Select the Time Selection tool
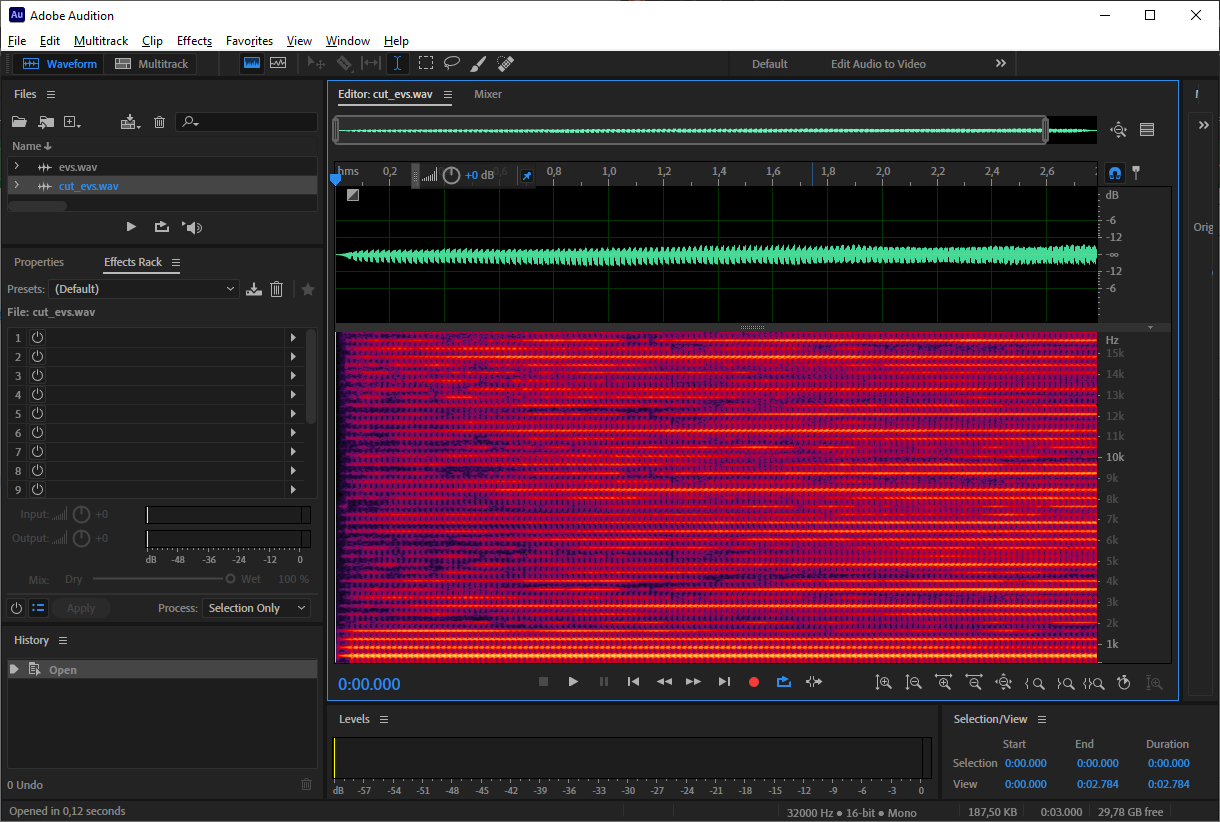 click(x=397, y=63)
